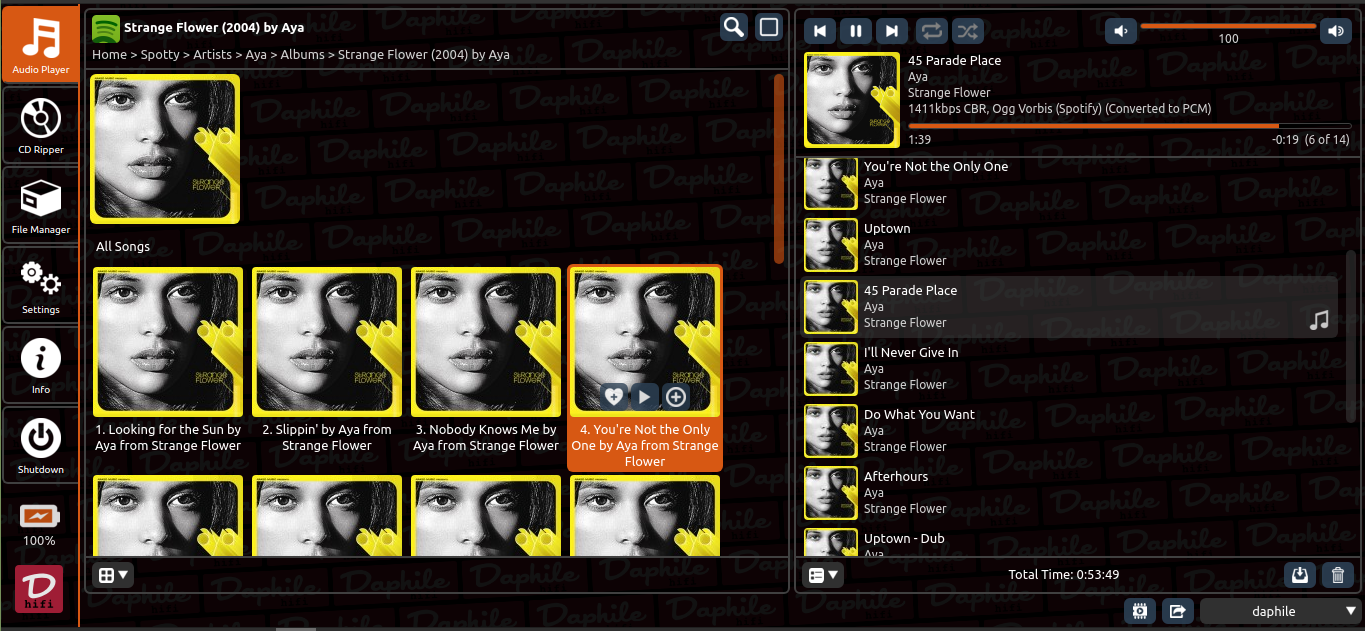Screen dimensions: 1365x631
Task: Click the battery status icon
Action: 40,516
